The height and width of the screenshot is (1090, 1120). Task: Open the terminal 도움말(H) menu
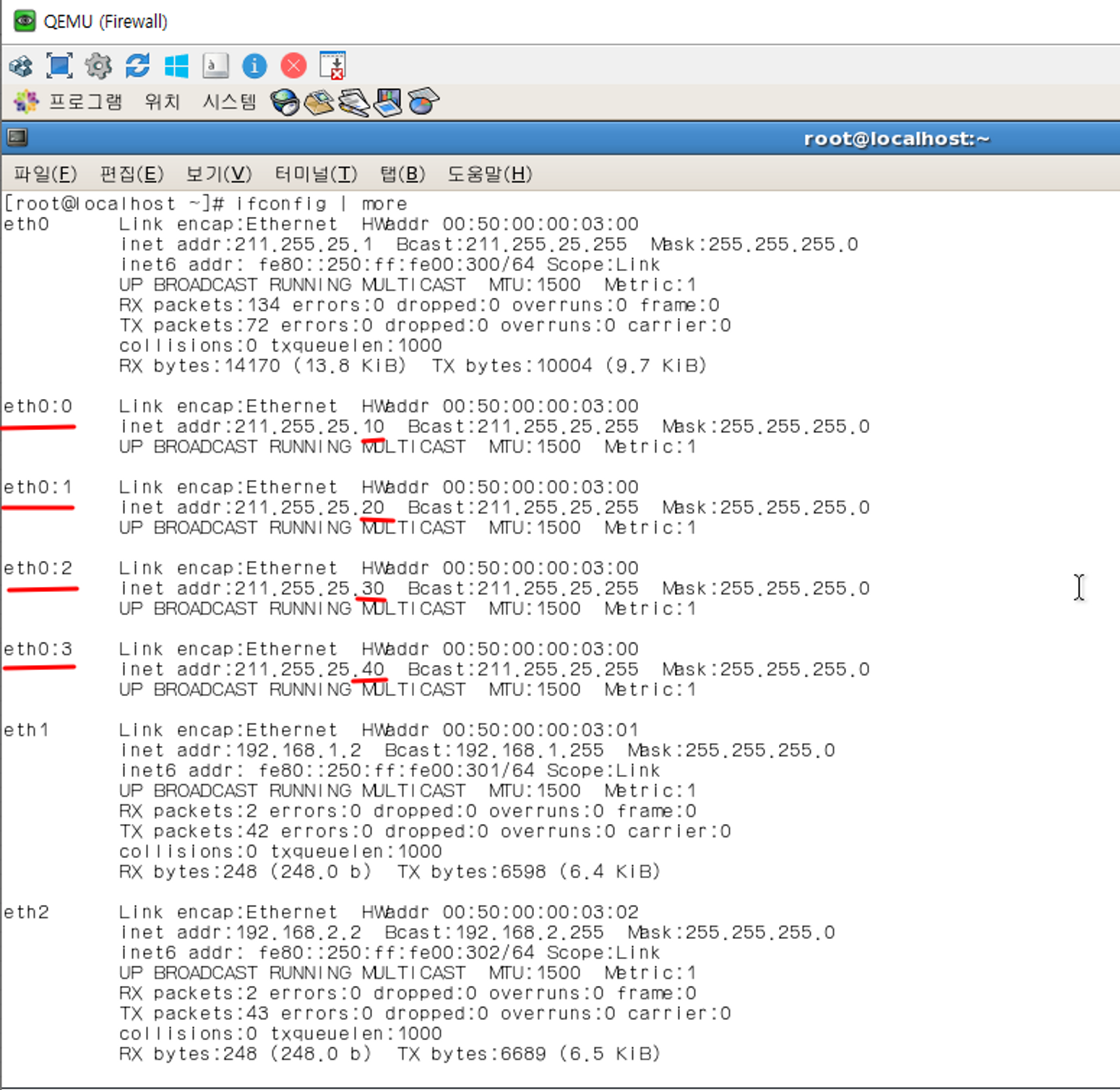(x=490, y=174)
